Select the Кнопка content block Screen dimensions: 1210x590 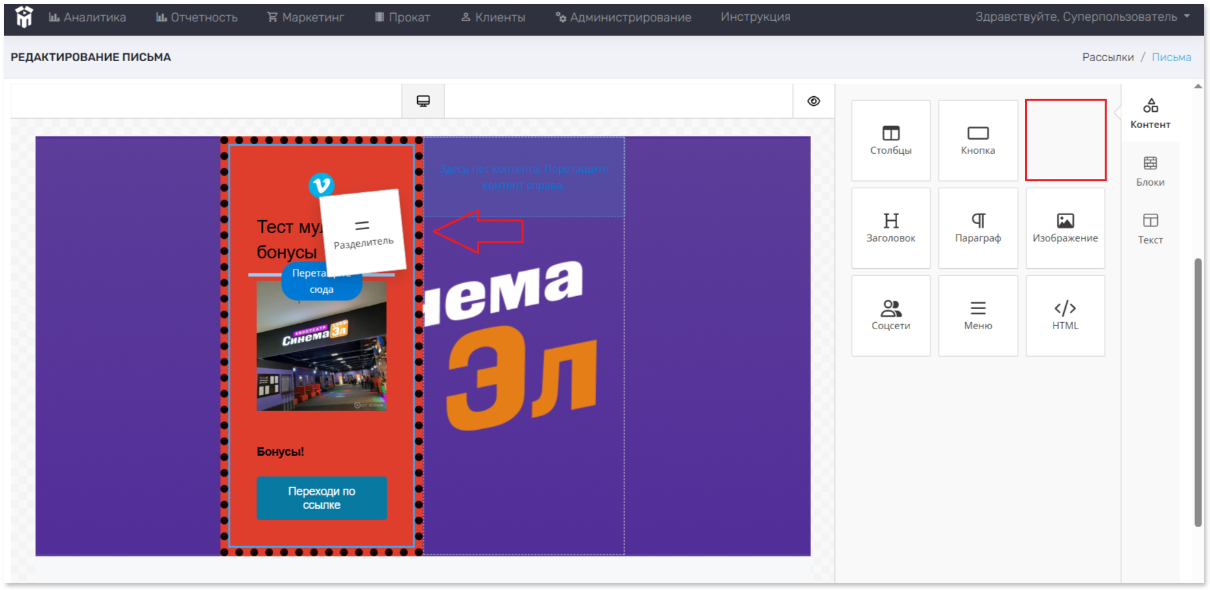(978, 140)
